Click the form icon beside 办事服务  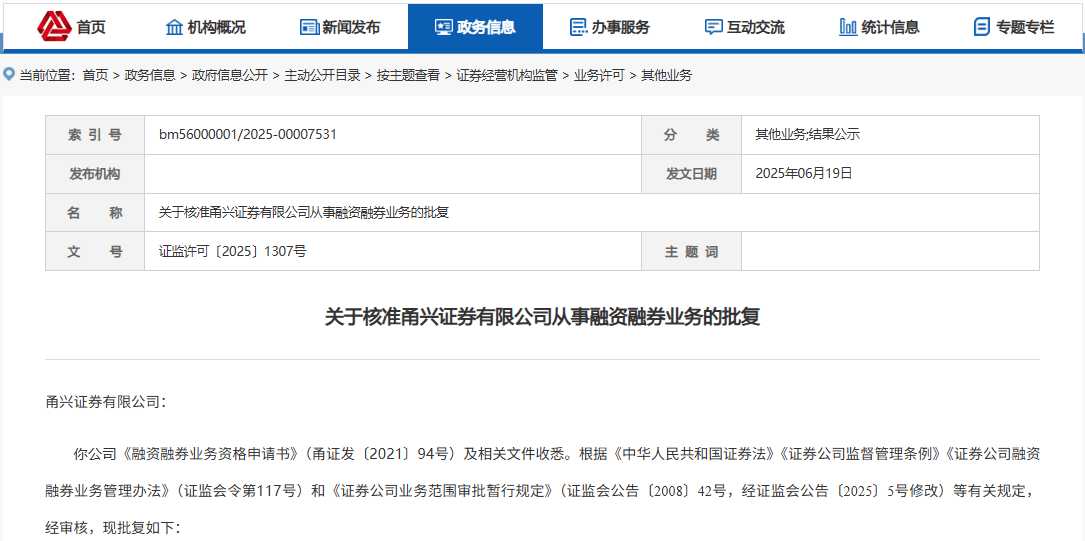pos(578,28)
